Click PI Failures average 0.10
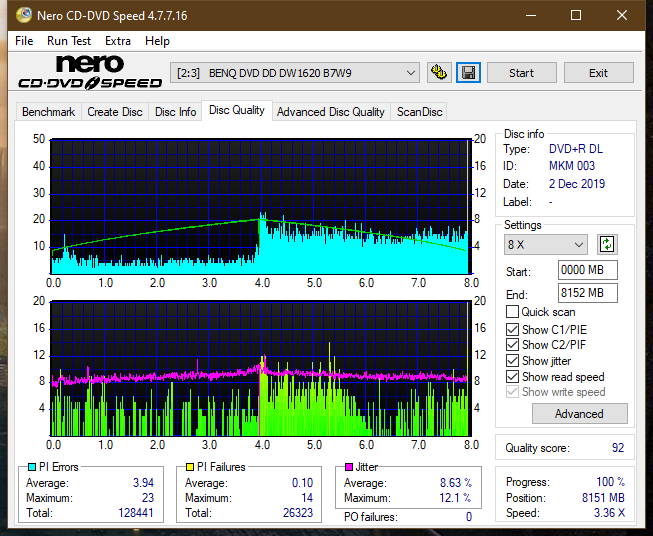653x536 pixels. coord(302,483)
